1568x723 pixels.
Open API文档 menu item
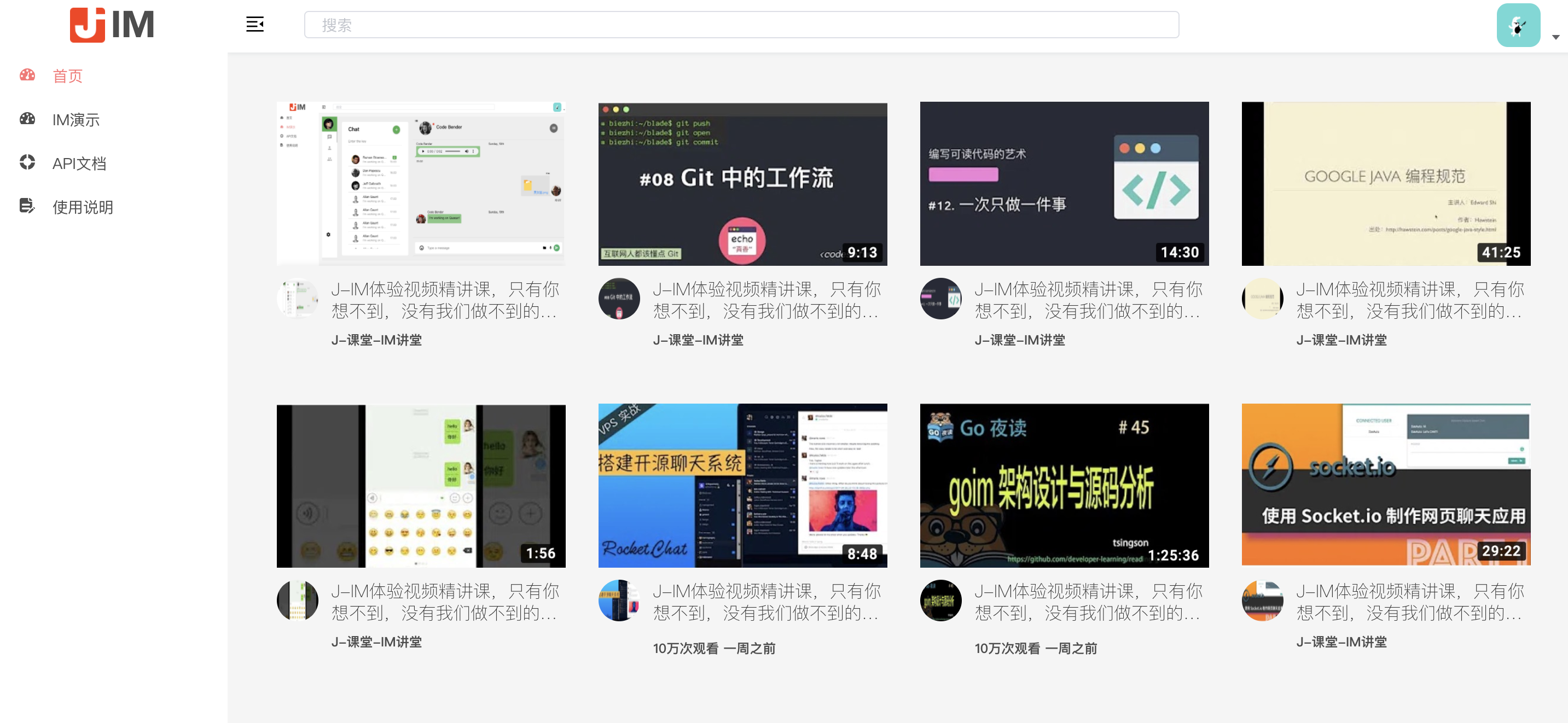[x=79, y=164]
